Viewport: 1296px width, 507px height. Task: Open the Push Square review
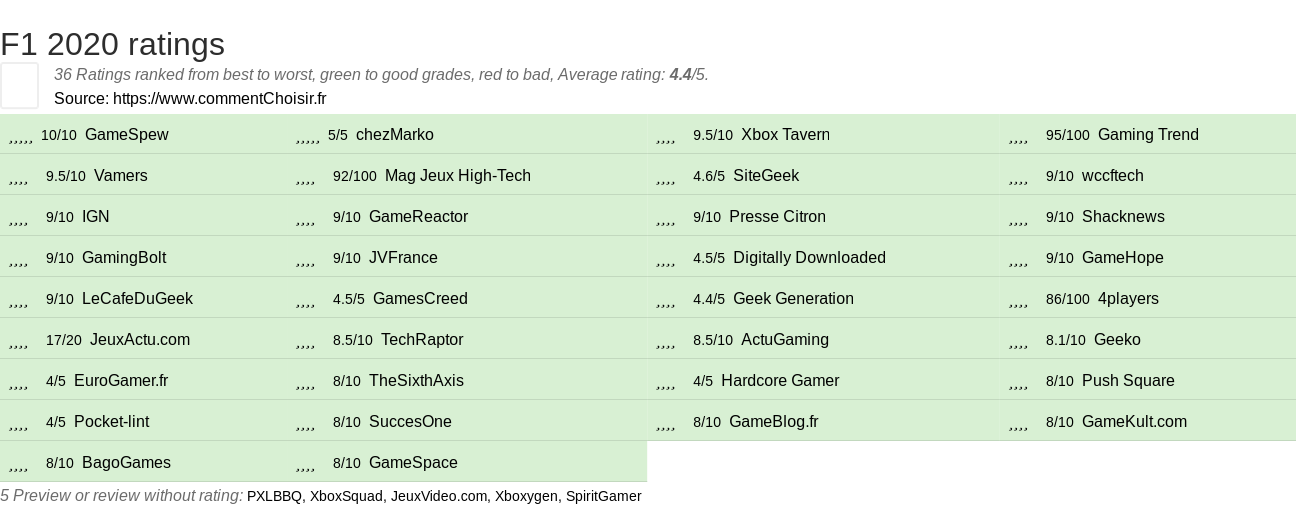click(x=1128, y=381)
